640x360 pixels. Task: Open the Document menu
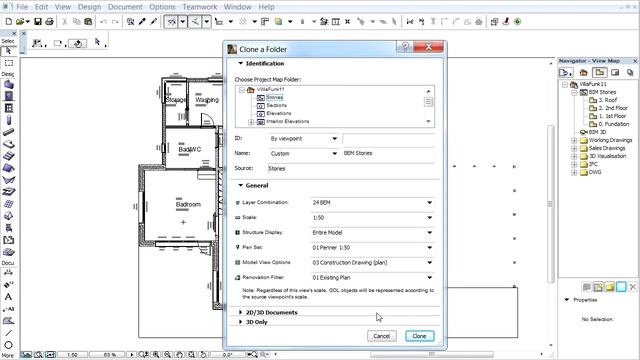125,7
